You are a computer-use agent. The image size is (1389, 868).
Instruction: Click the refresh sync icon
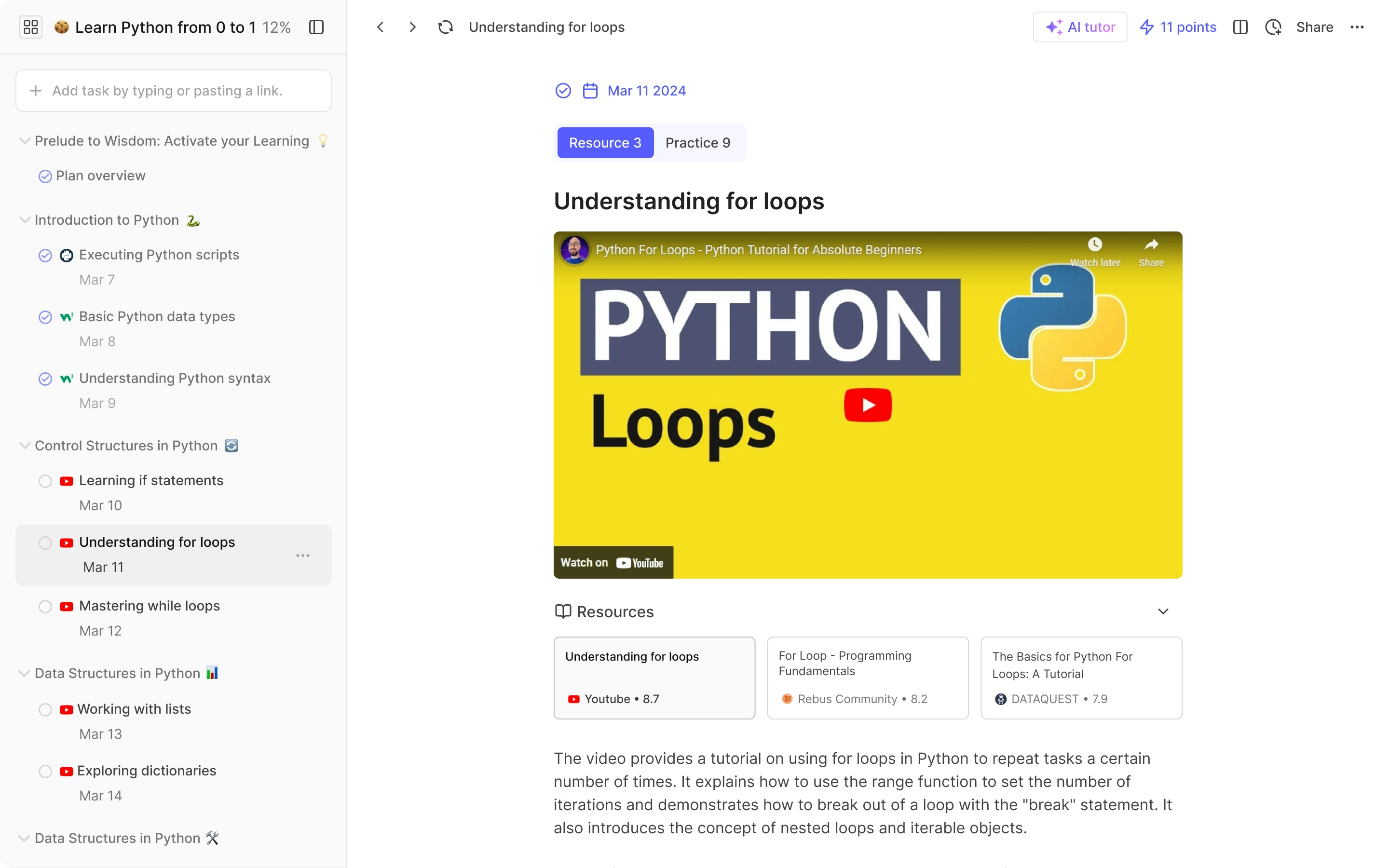(x=446, y=27)
